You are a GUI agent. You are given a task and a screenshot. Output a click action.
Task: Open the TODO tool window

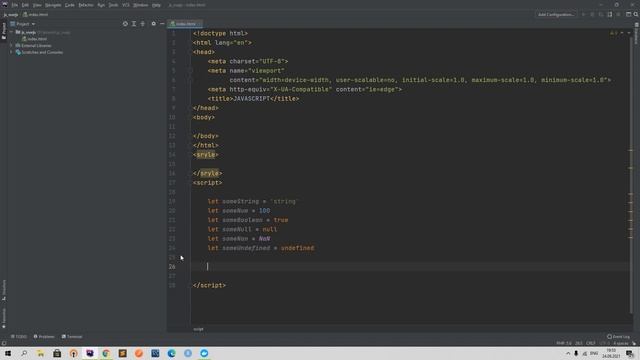tap(19, 337)
